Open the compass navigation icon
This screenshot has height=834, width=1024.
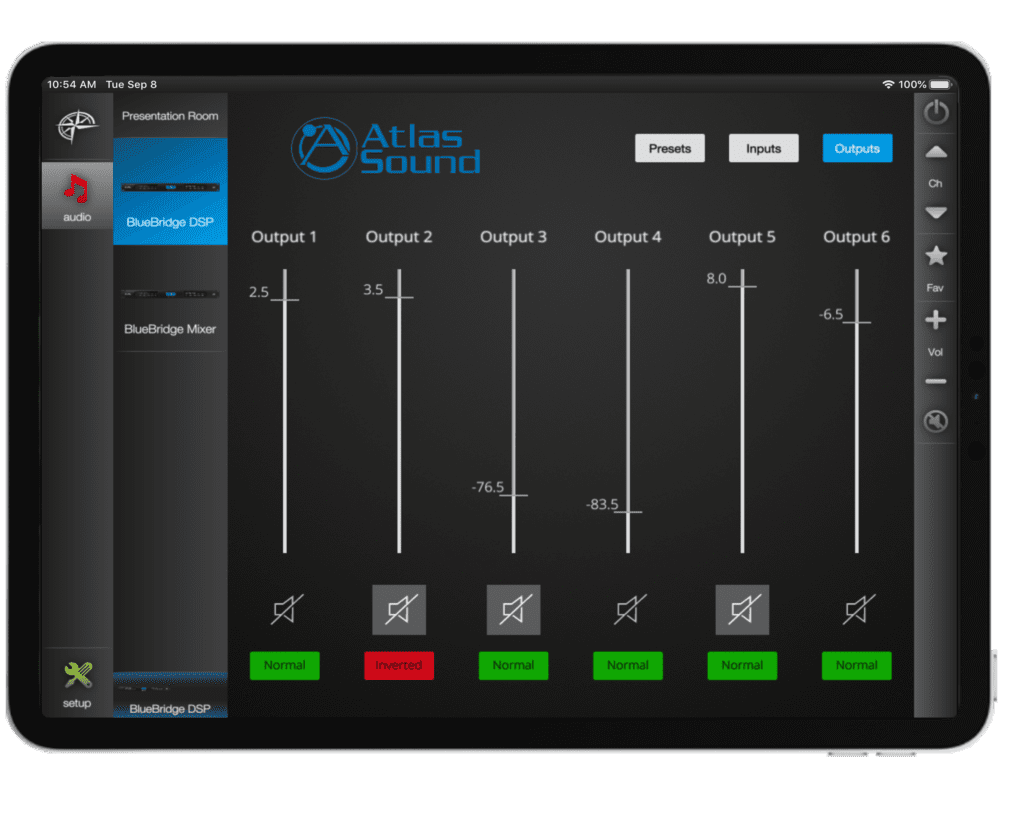tap(77, 127)
